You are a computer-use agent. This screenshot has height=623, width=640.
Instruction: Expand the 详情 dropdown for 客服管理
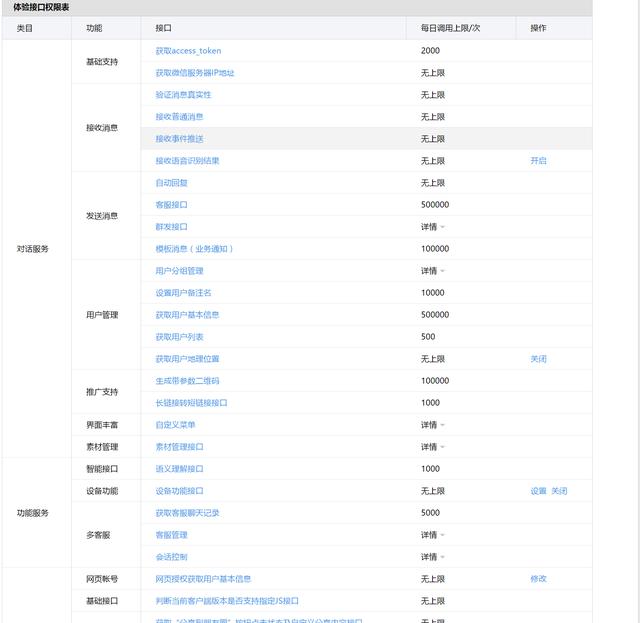point(433,535)
